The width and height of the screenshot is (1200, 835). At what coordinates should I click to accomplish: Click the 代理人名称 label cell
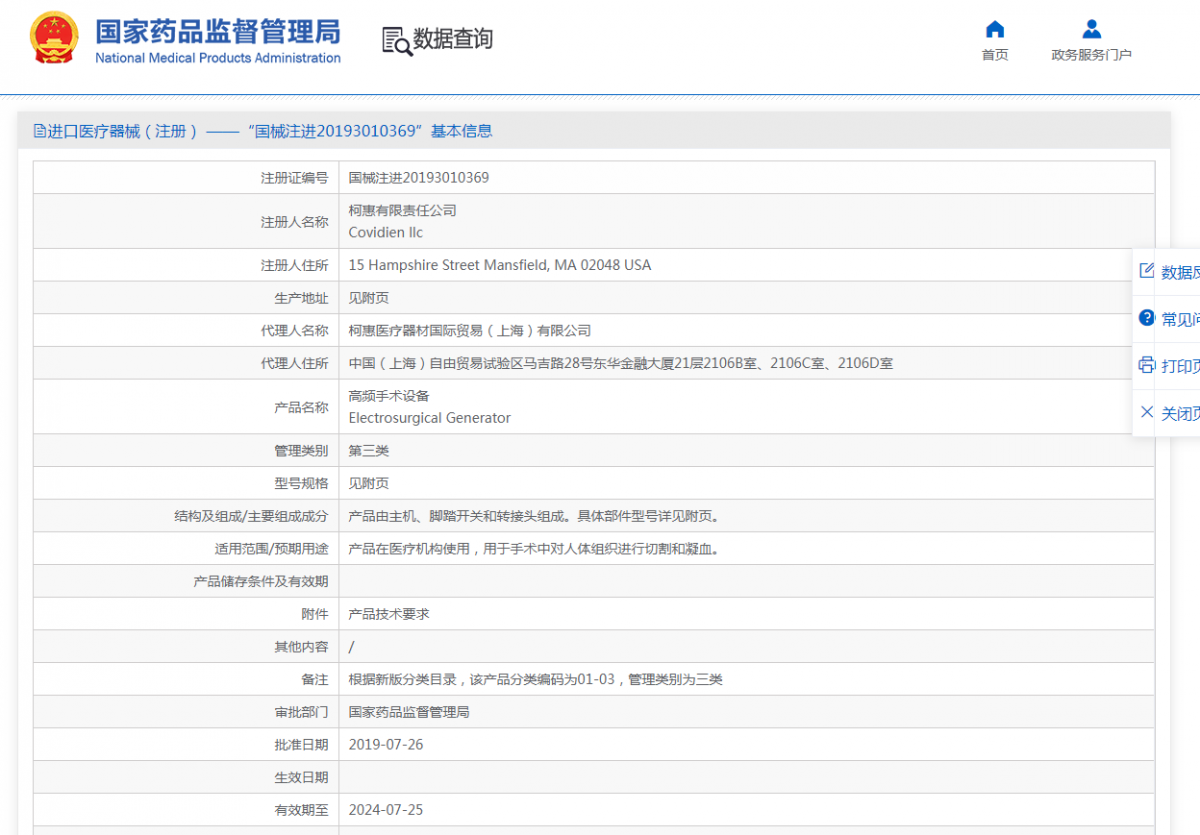coord(186,330)
